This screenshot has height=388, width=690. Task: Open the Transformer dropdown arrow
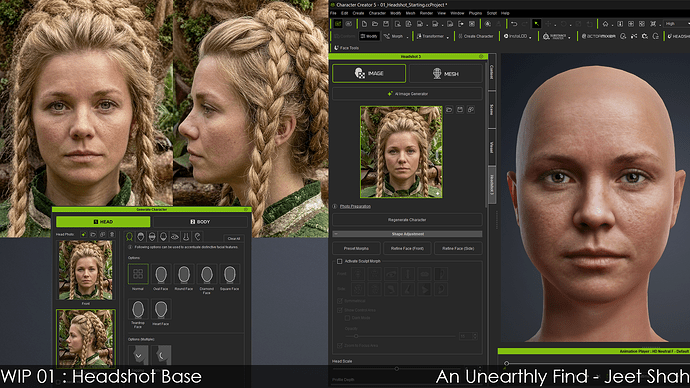click(448, 37)
